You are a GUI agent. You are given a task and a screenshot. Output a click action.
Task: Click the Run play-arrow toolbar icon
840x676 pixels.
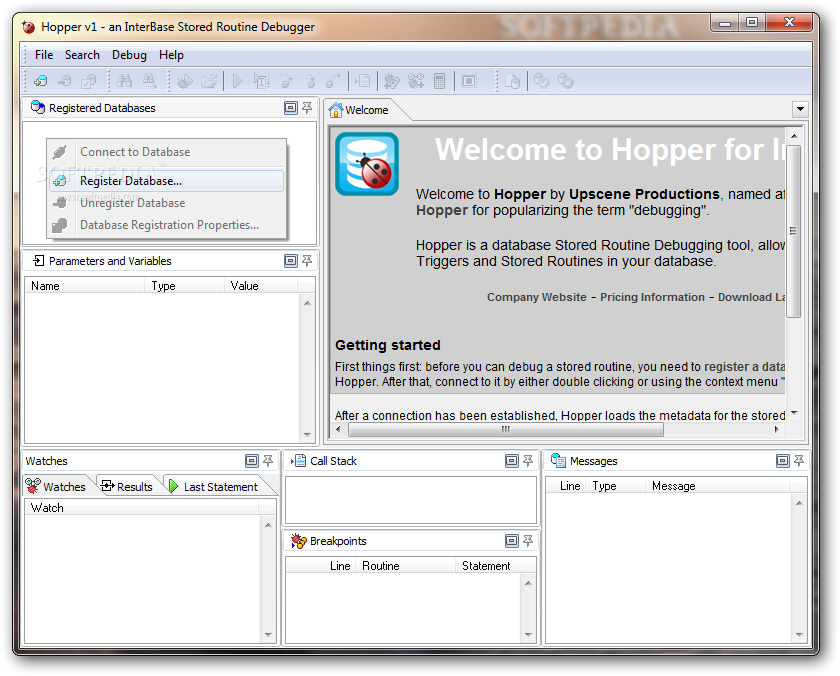tap(237, 81)
